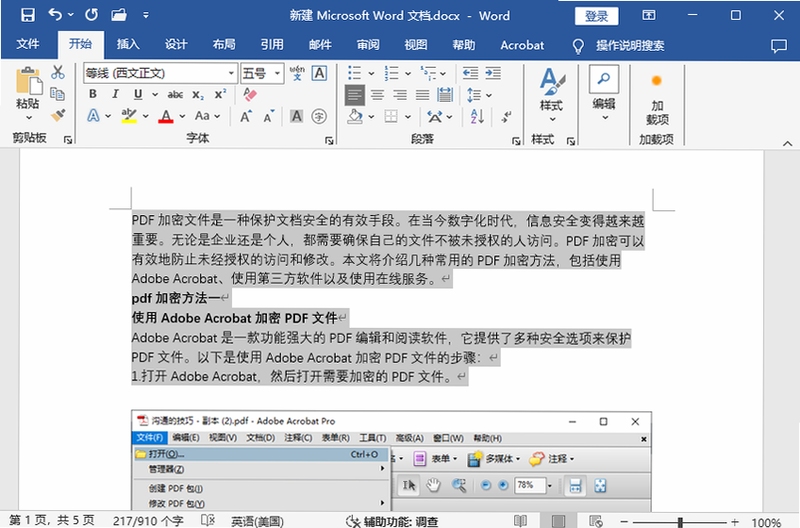Apply the red font color swatch
This screenshot has width=800, height=528.
pyautogui.click(x=166, y=116)
